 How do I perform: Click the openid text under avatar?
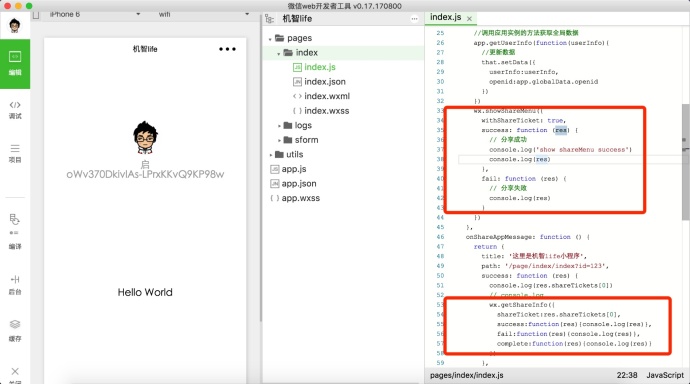pos(145,174)
